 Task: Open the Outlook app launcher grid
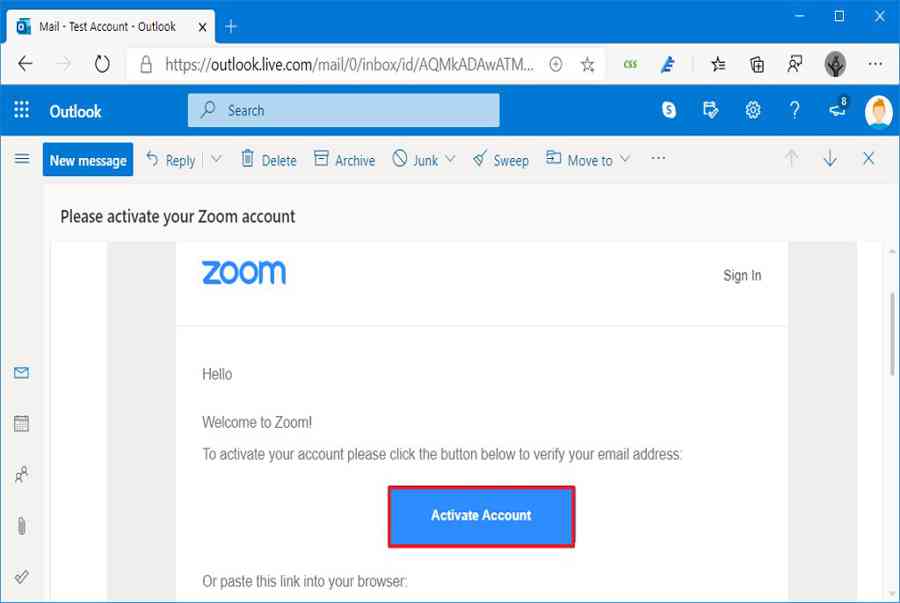22,111
